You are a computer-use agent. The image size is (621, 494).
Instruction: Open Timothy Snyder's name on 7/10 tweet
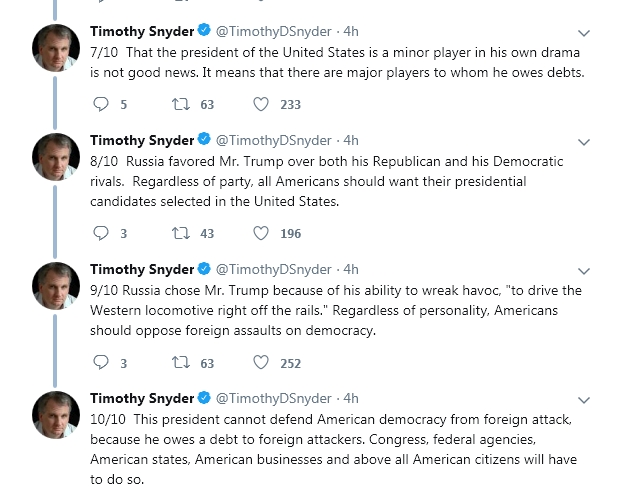[141, 31]
